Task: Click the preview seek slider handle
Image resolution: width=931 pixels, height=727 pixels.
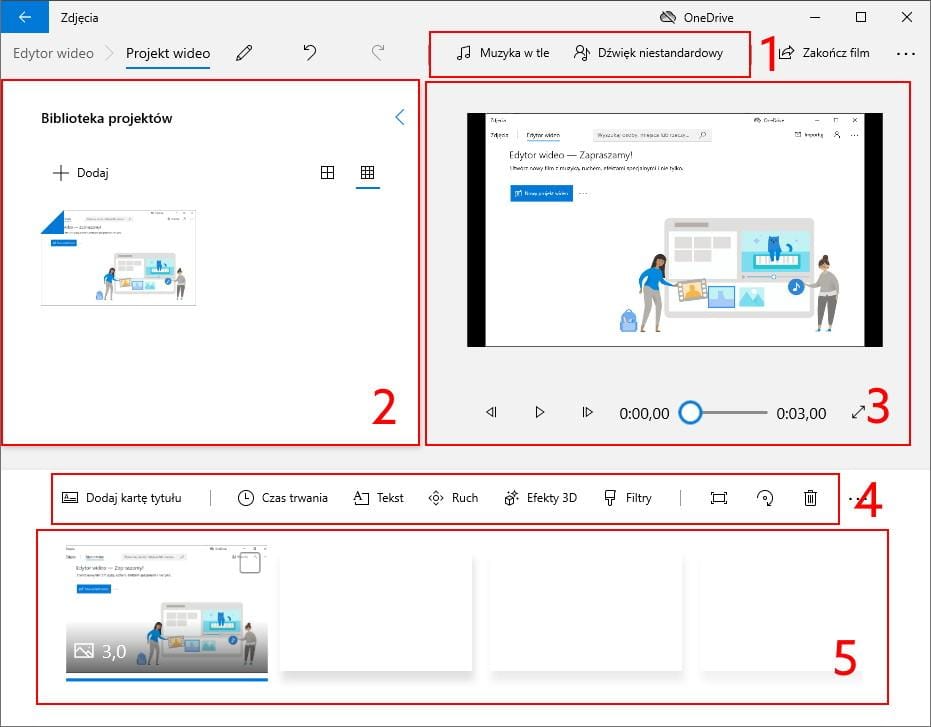Action: click(690, 412)
